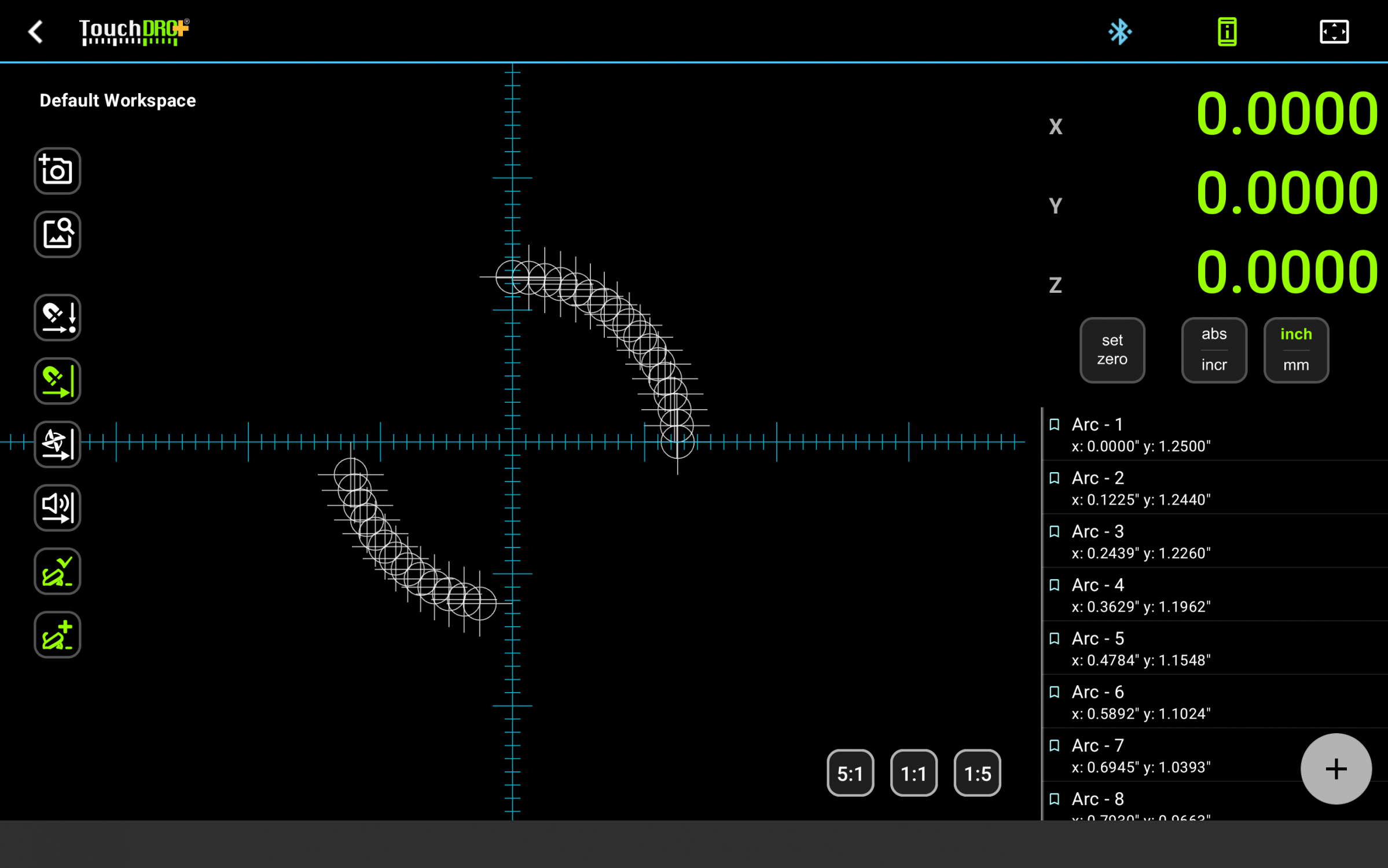Tap the TouchDRO+ logo
This screenshot has height=868, width=1388.
point(134,32)
